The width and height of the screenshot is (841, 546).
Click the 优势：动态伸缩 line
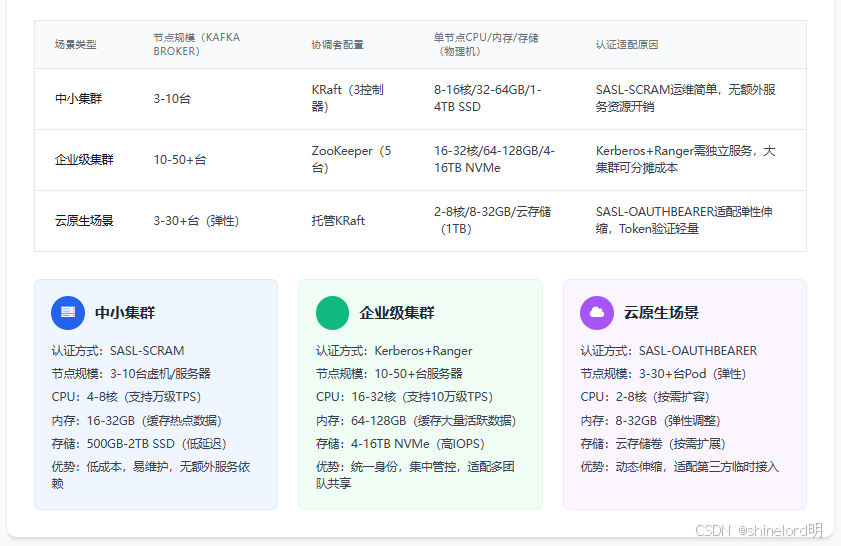[x=680, y=467]
